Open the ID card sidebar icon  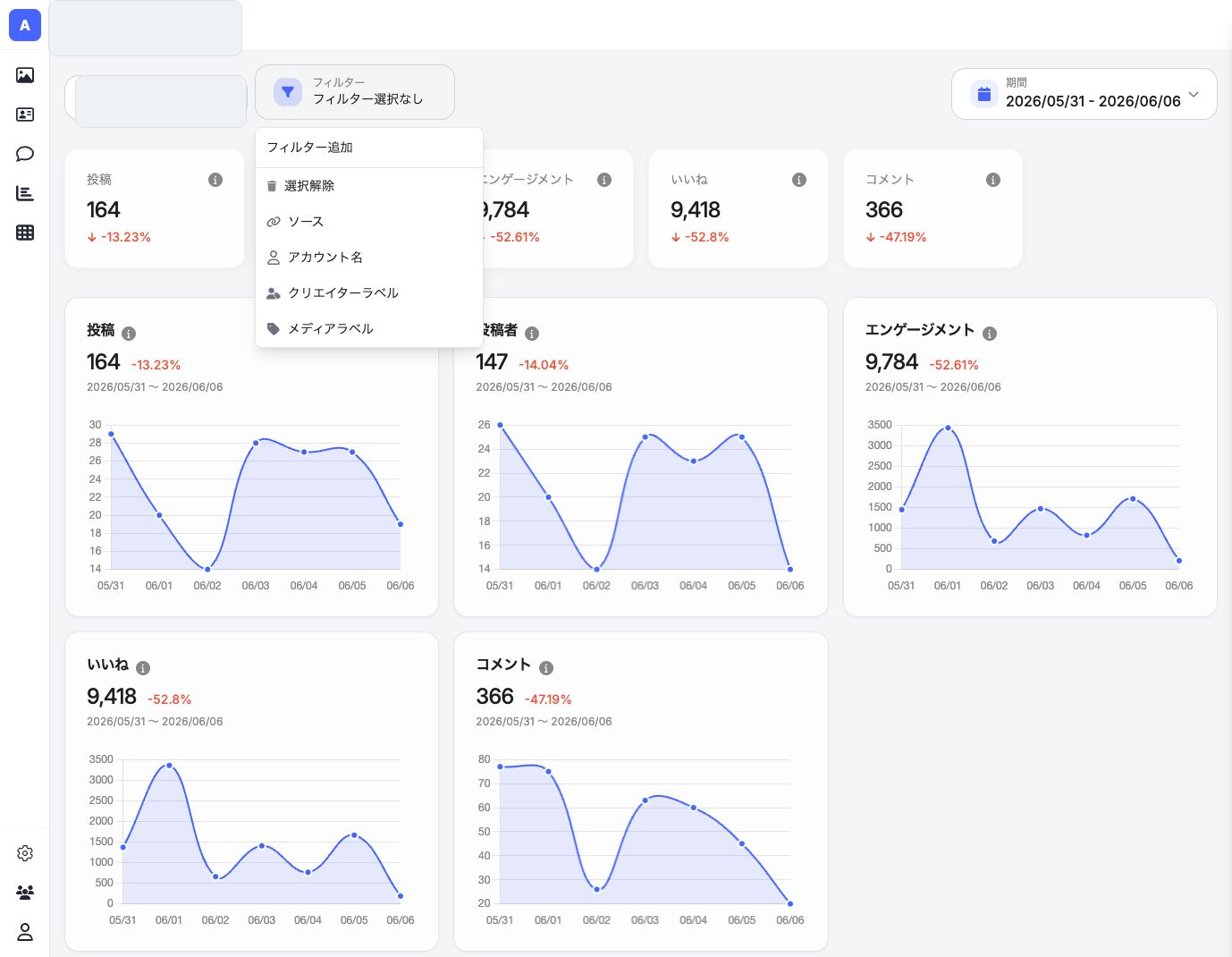(25, 114)
